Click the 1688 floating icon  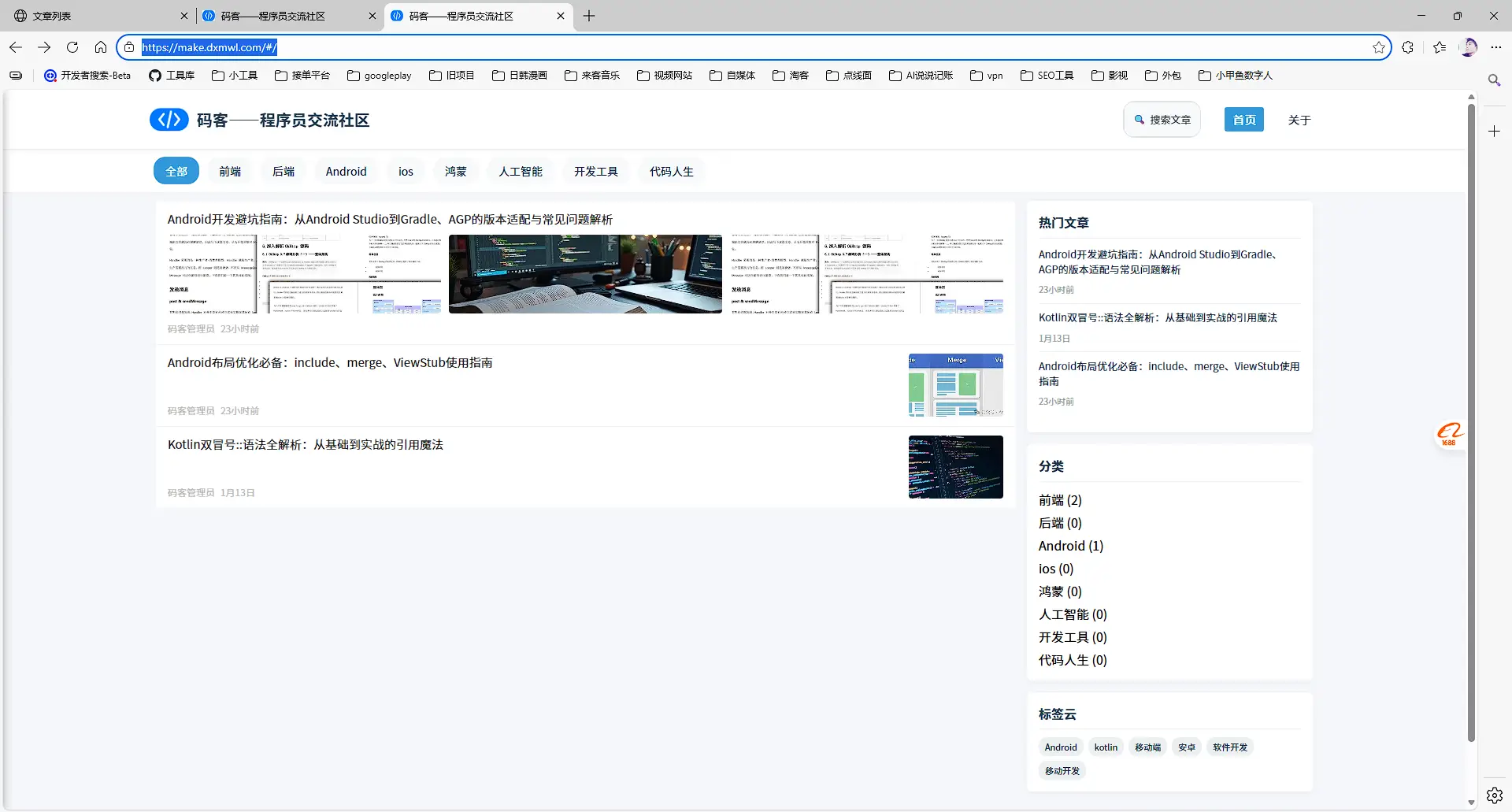(1449, 434)
